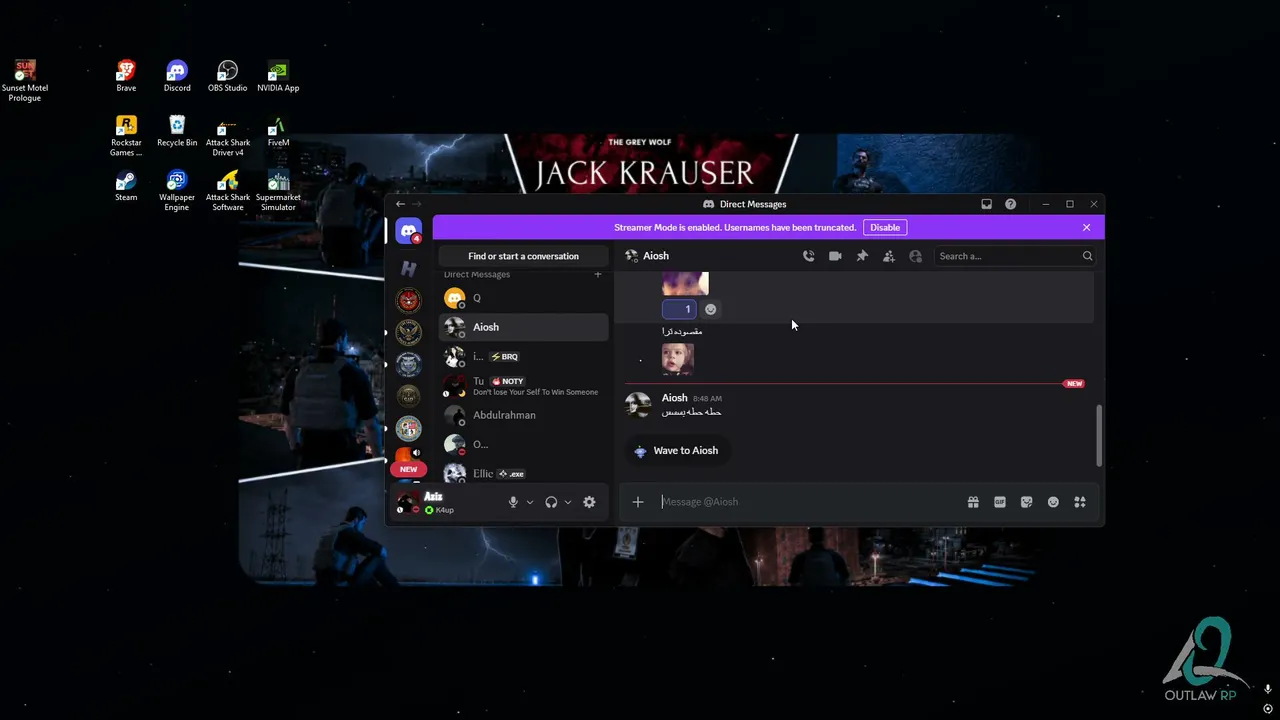Open the sticker picker
Viewport: 1280px width, 720px height.
[1026, 502]
